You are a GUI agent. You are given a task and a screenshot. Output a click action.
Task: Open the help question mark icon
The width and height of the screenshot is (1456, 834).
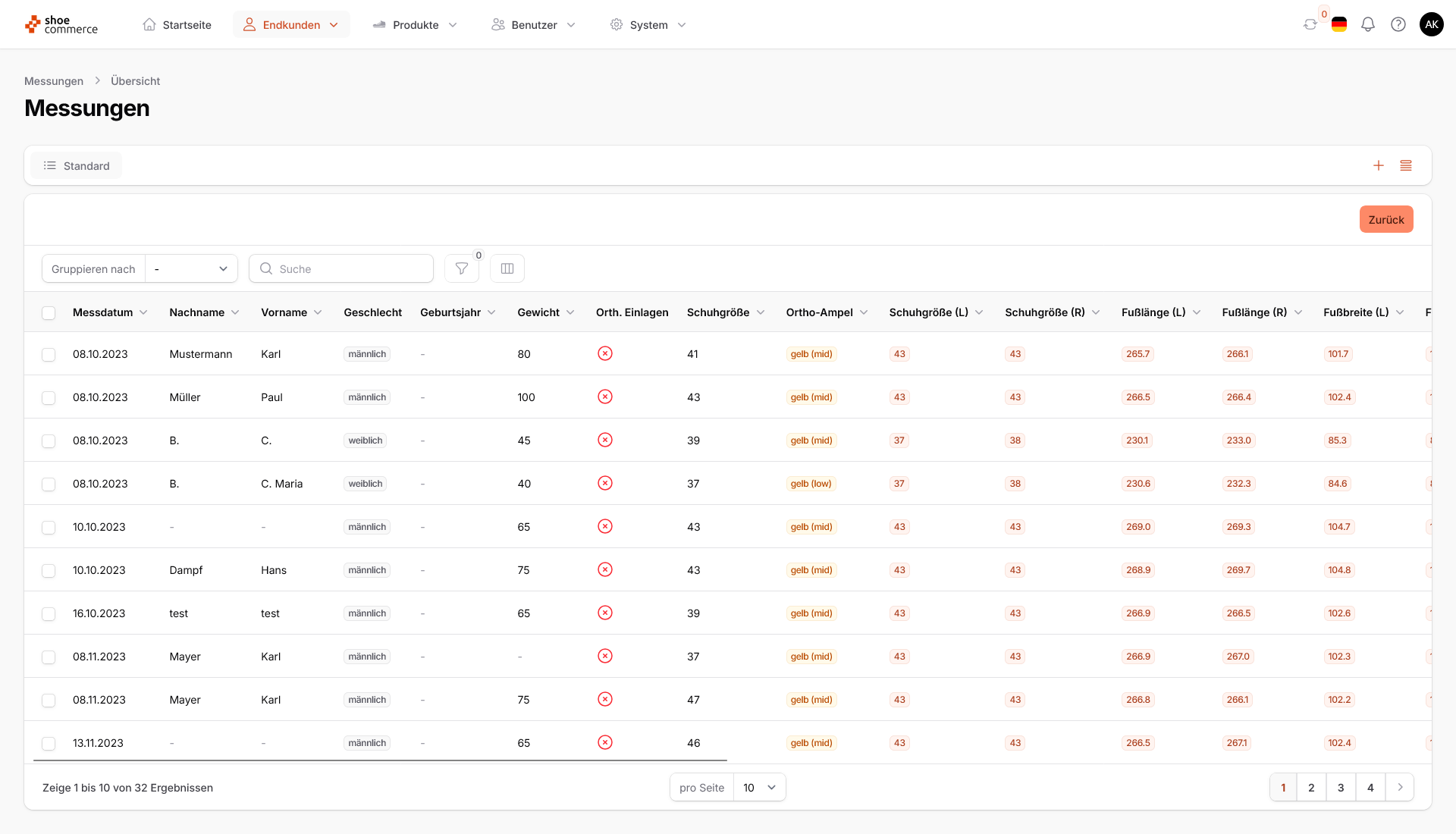coord(1398,24)
